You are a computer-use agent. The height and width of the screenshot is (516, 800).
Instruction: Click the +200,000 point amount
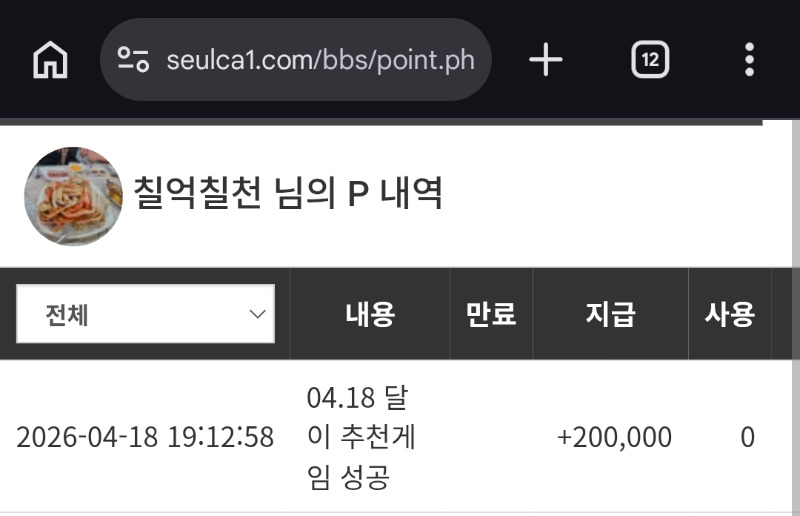tap(614, 438)
